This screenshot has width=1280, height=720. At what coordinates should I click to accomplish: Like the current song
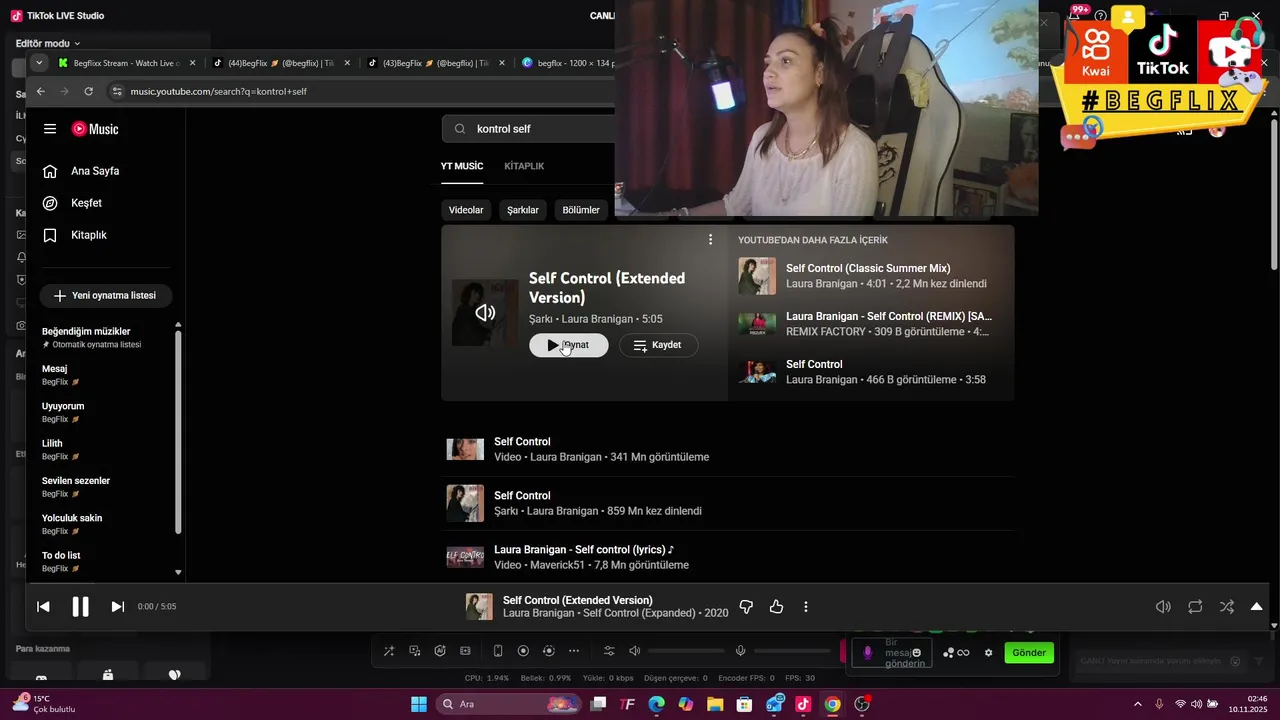point(776,606)
